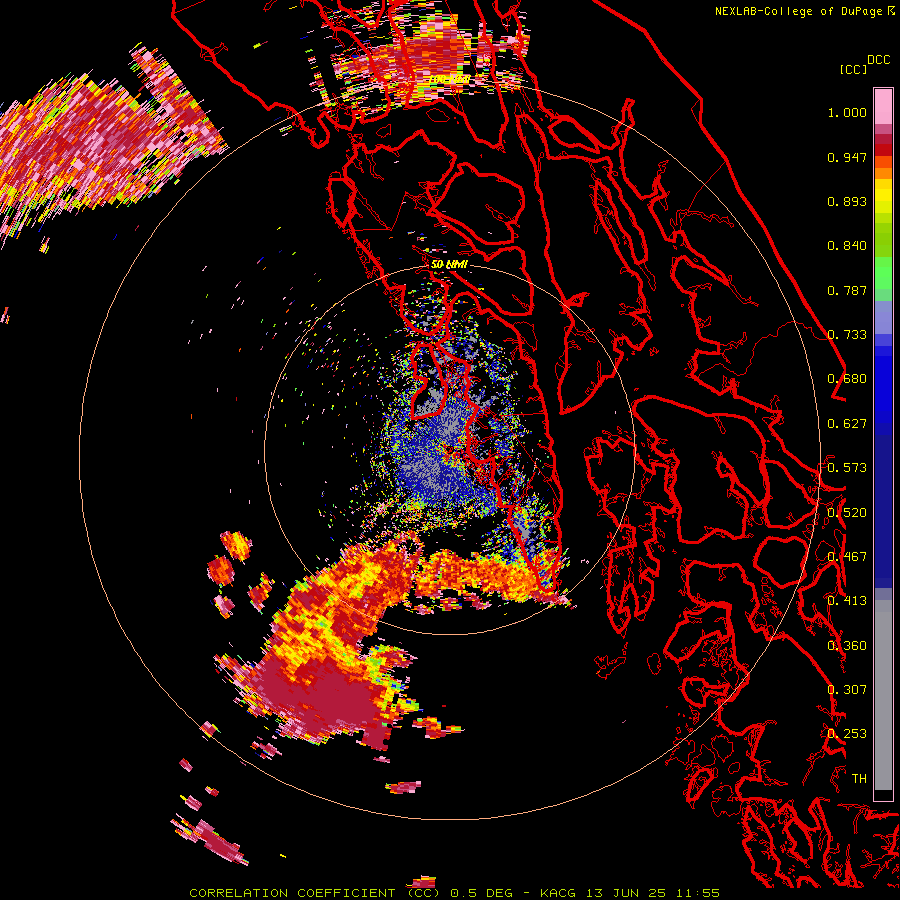This screenshot has height=900, width=900.
Task: Select the 0.787 legend value
Action: 847,290
